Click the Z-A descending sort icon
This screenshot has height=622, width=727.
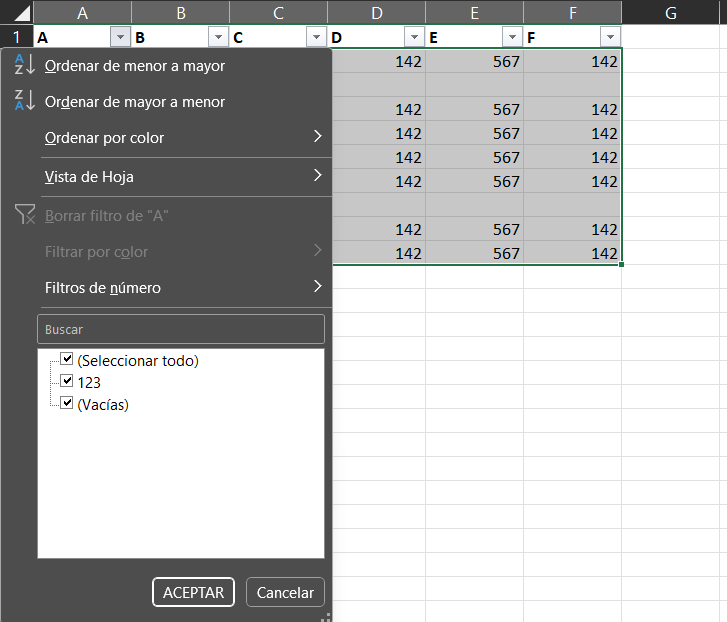[x=25, y=101]
